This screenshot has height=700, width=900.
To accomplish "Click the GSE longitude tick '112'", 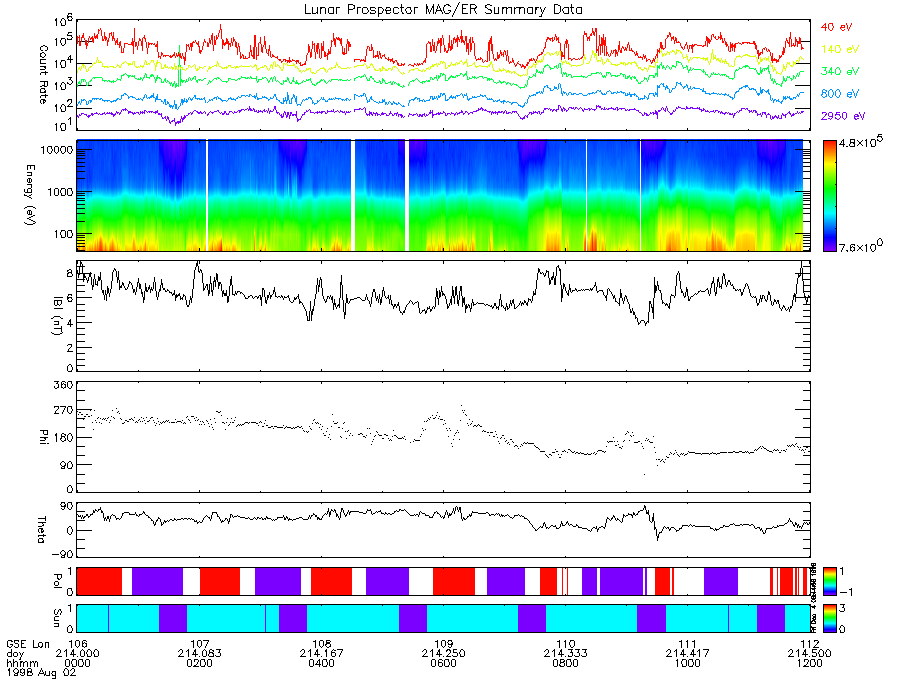I will pyautogui.click(x=810, y=644).
